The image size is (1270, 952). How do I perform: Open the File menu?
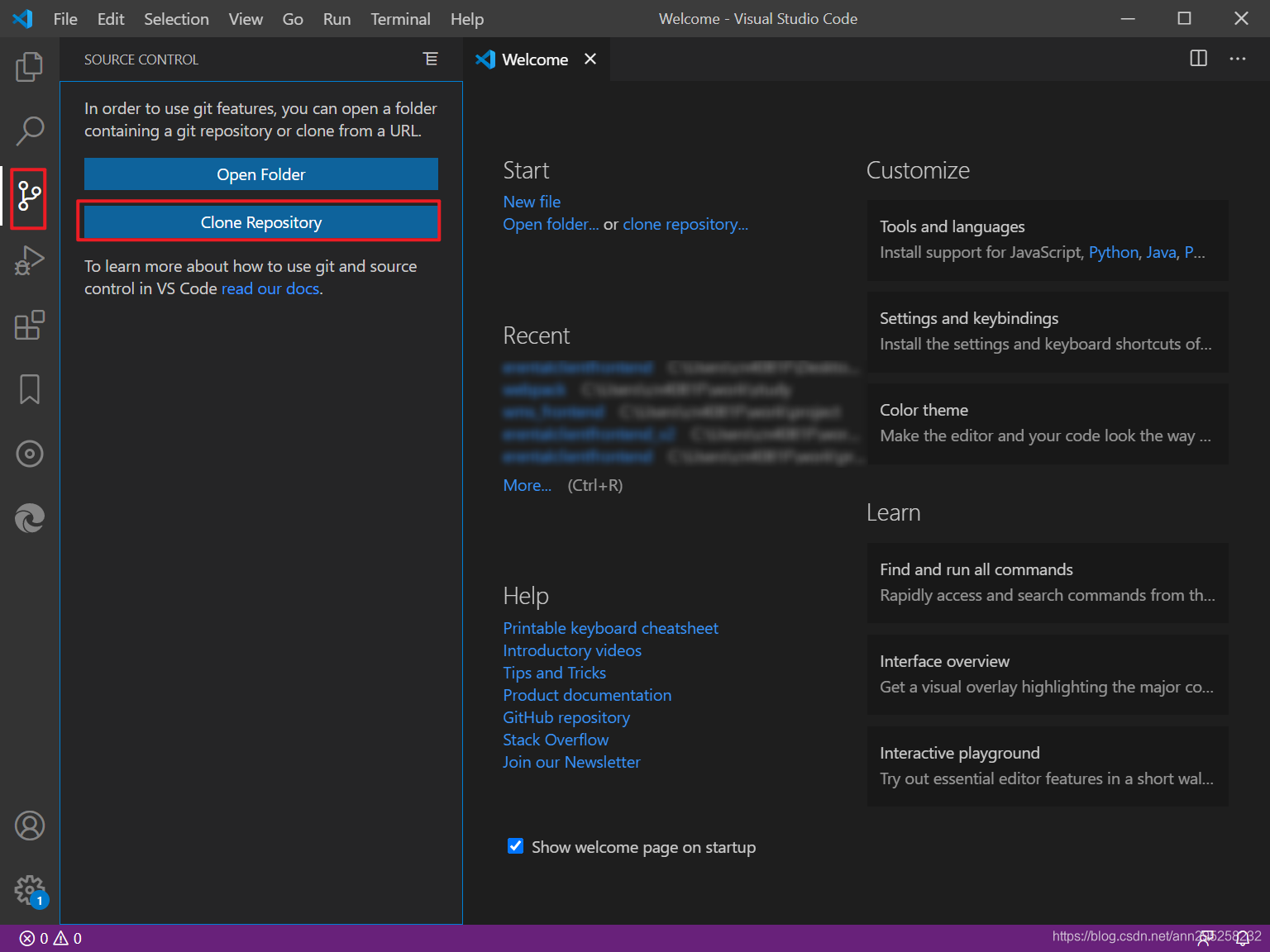[x=65, y=18]
